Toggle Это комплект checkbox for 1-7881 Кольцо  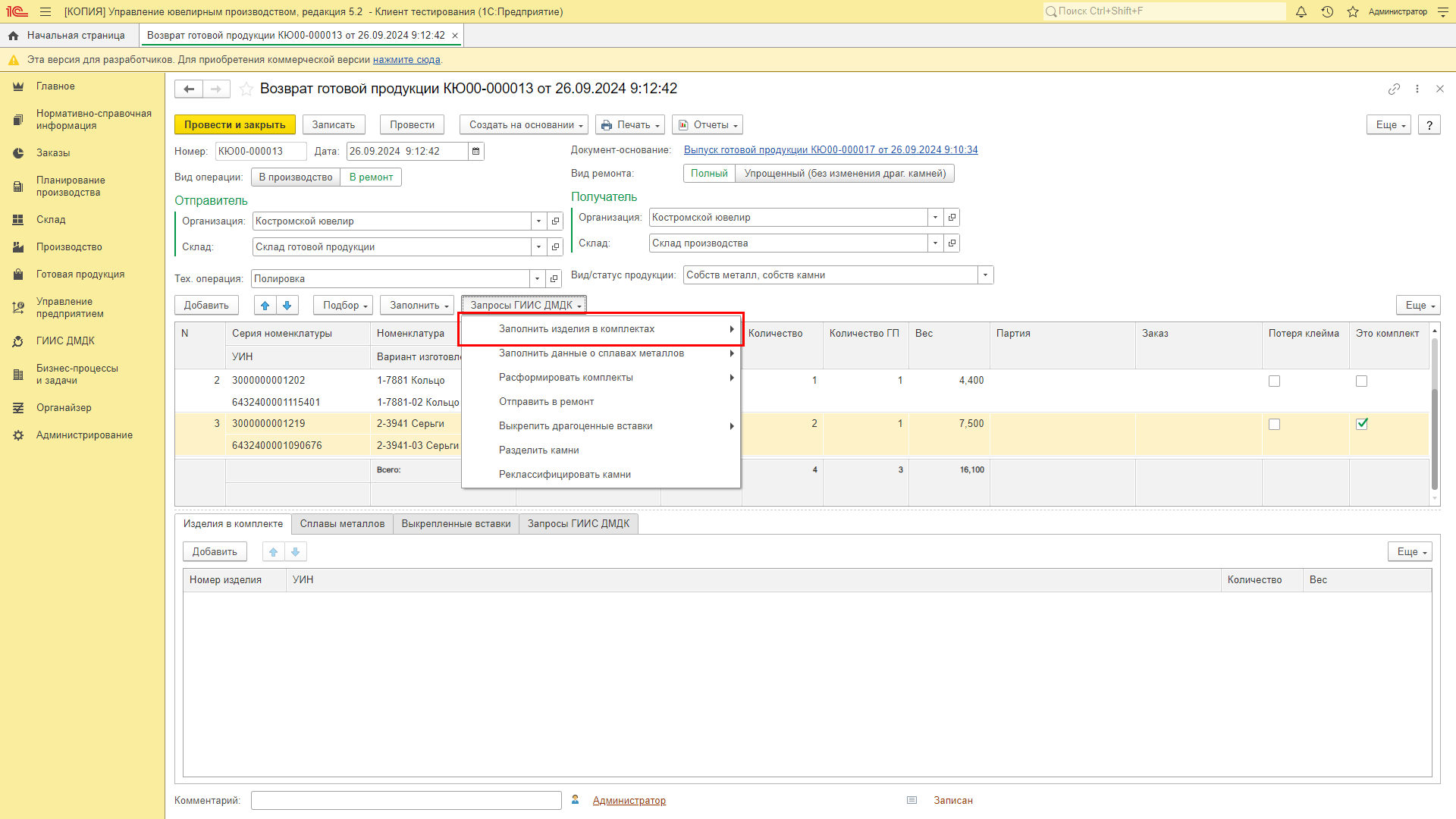point(1361,381)
